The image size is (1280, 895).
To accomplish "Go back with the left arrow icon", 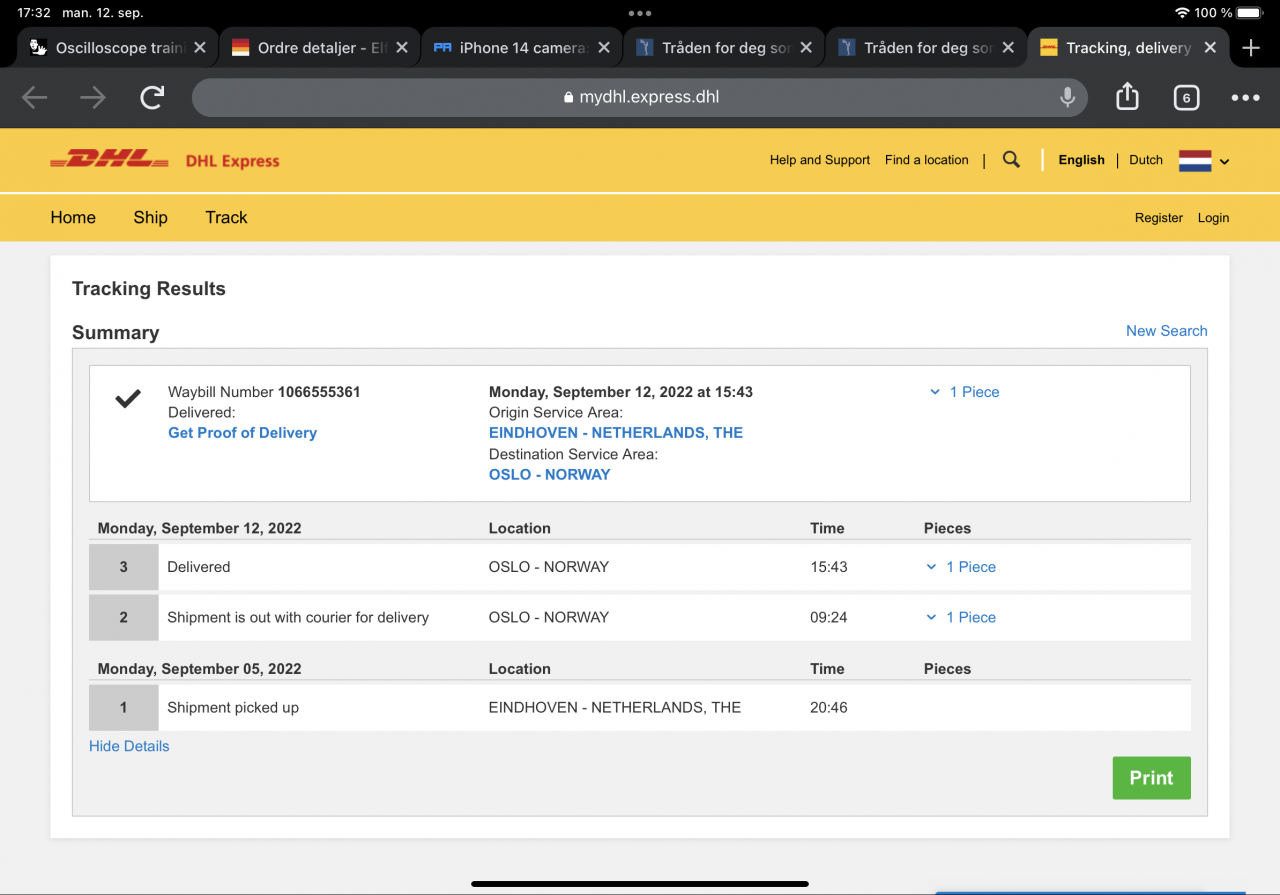I will click(x=35, y=97).
